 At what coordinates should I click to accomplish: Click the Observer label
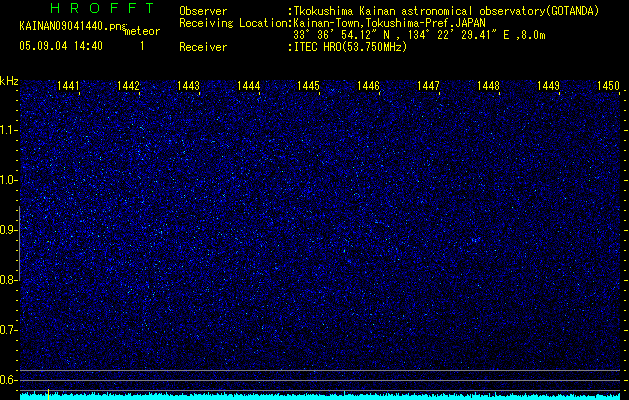coord(203,11)
